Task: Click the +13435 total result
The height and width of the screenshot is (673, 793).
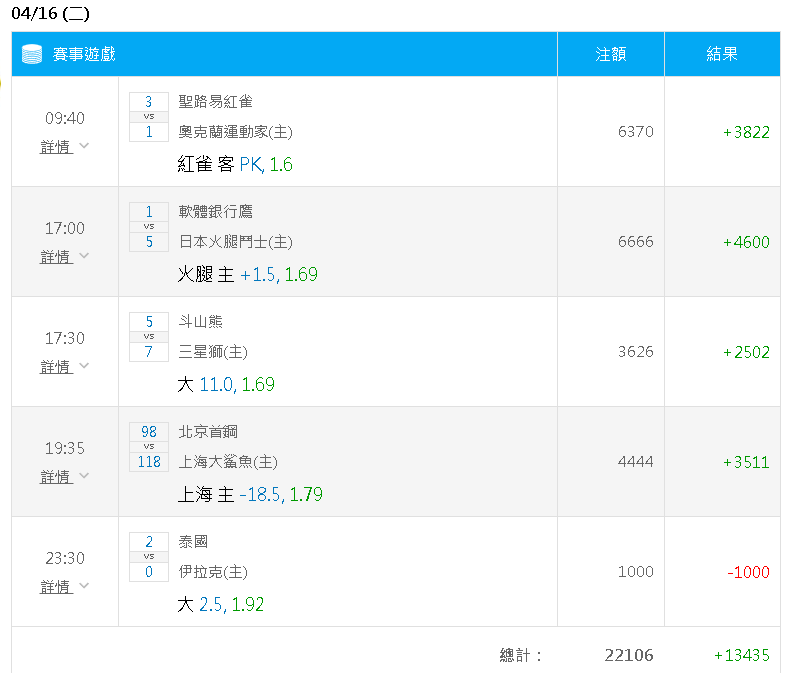Action: [x=741, y=655]
